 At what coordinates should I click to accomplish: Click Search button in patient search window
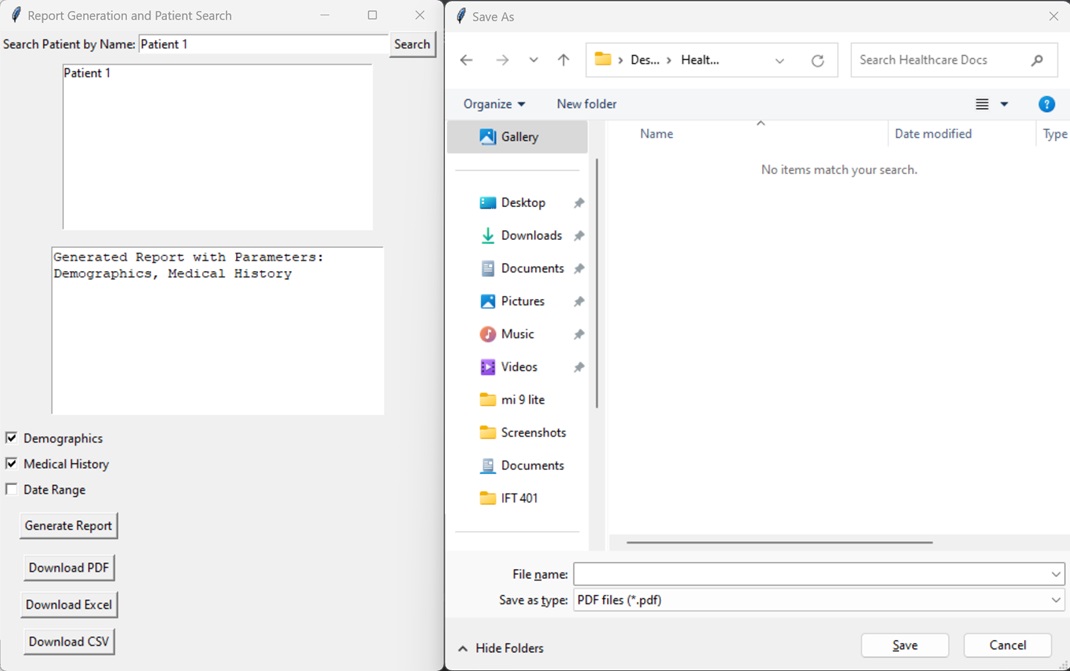(412, 44)
